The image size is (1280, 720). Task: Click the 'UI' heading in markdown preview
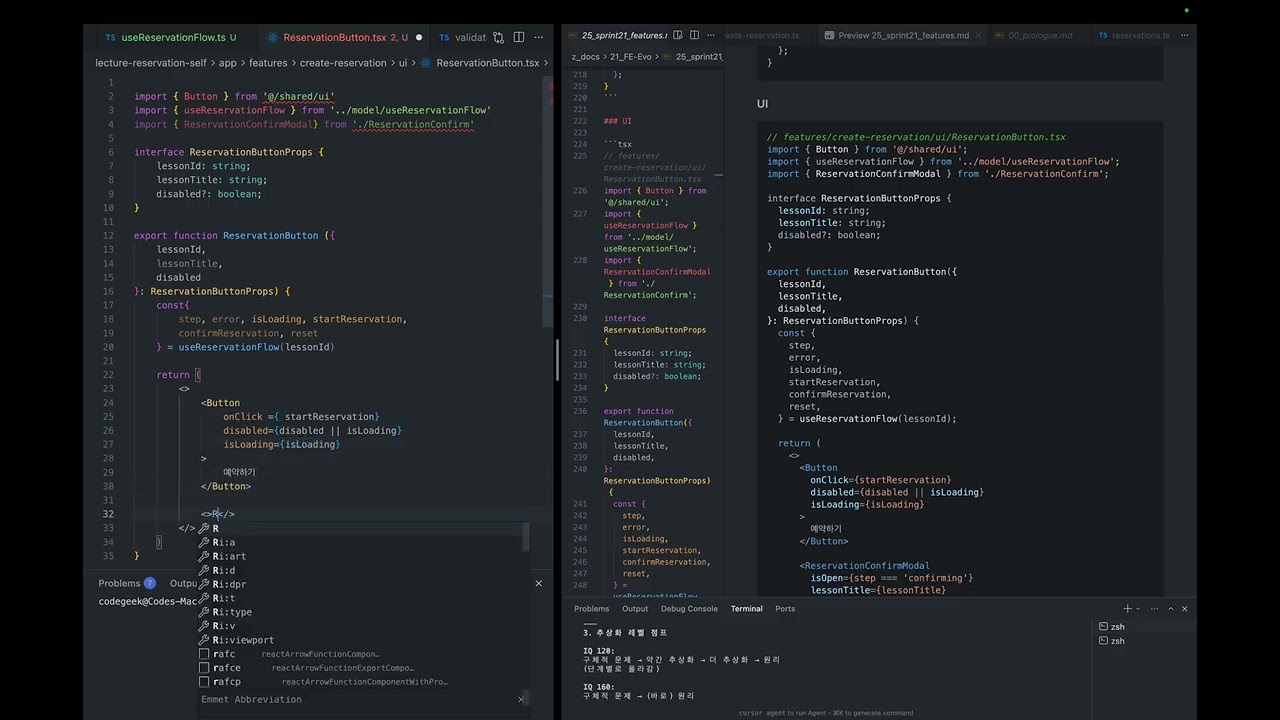click(762, 104)
